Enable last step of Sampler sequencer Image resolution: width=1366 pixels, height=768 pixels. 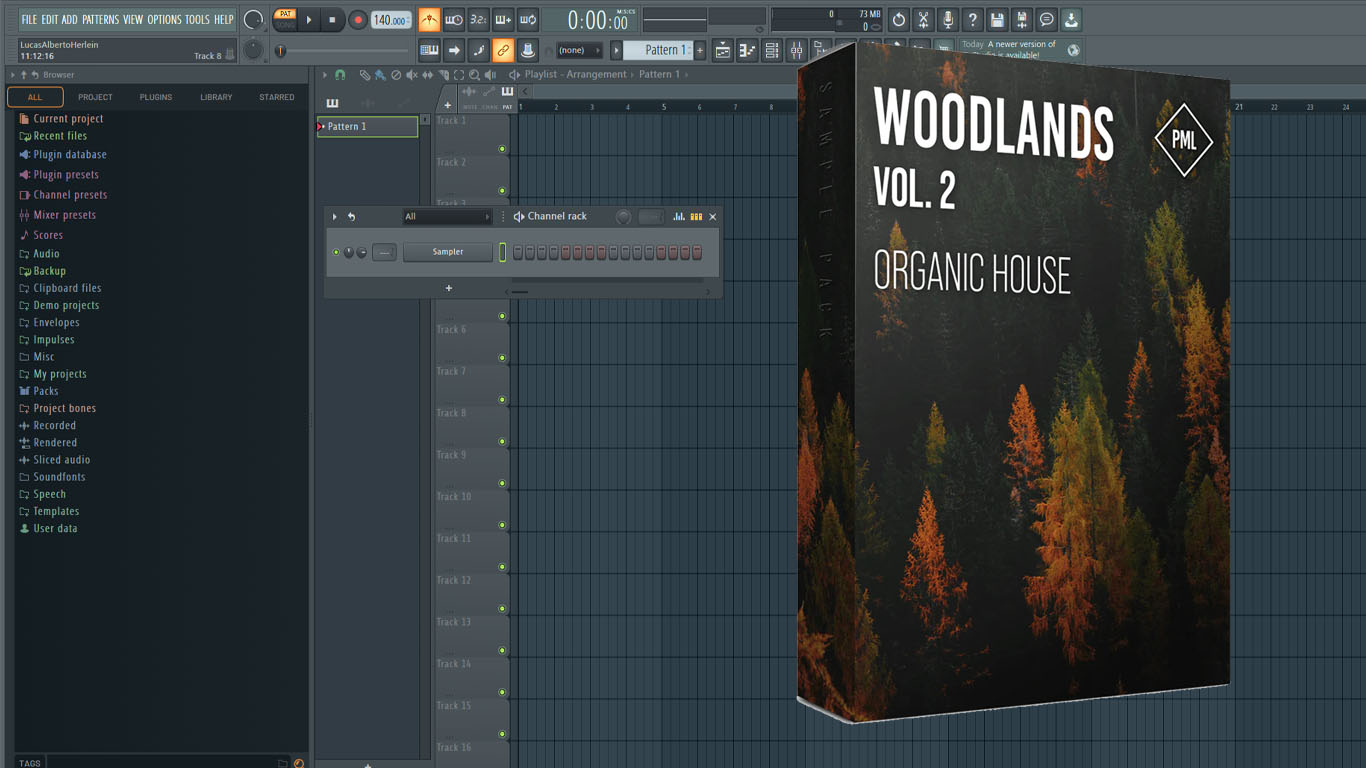pyautogui.click(x=697, y=253)
